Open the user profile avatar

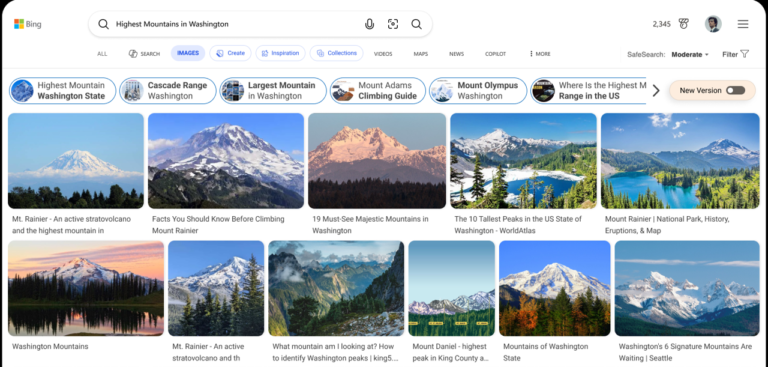point(713,24)
